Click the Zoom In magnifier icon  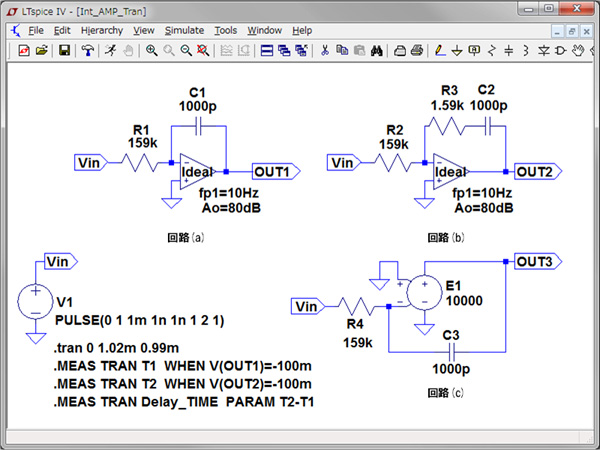coord(152,50)
